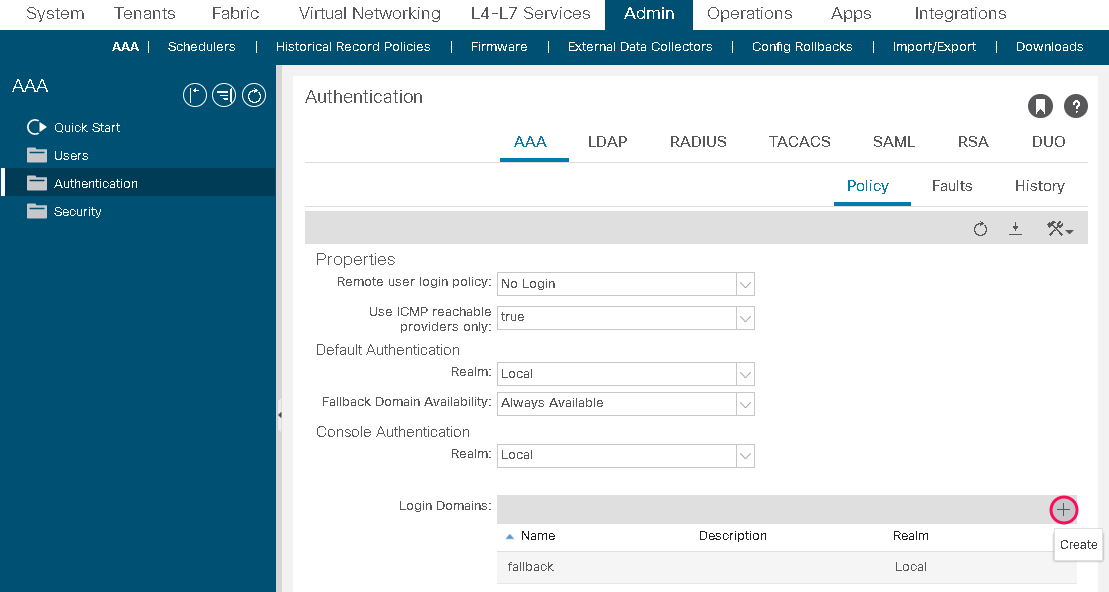Viewport: 1109px width, 592px height.
Task: Switch to the SAML tab
Action: 893,142
